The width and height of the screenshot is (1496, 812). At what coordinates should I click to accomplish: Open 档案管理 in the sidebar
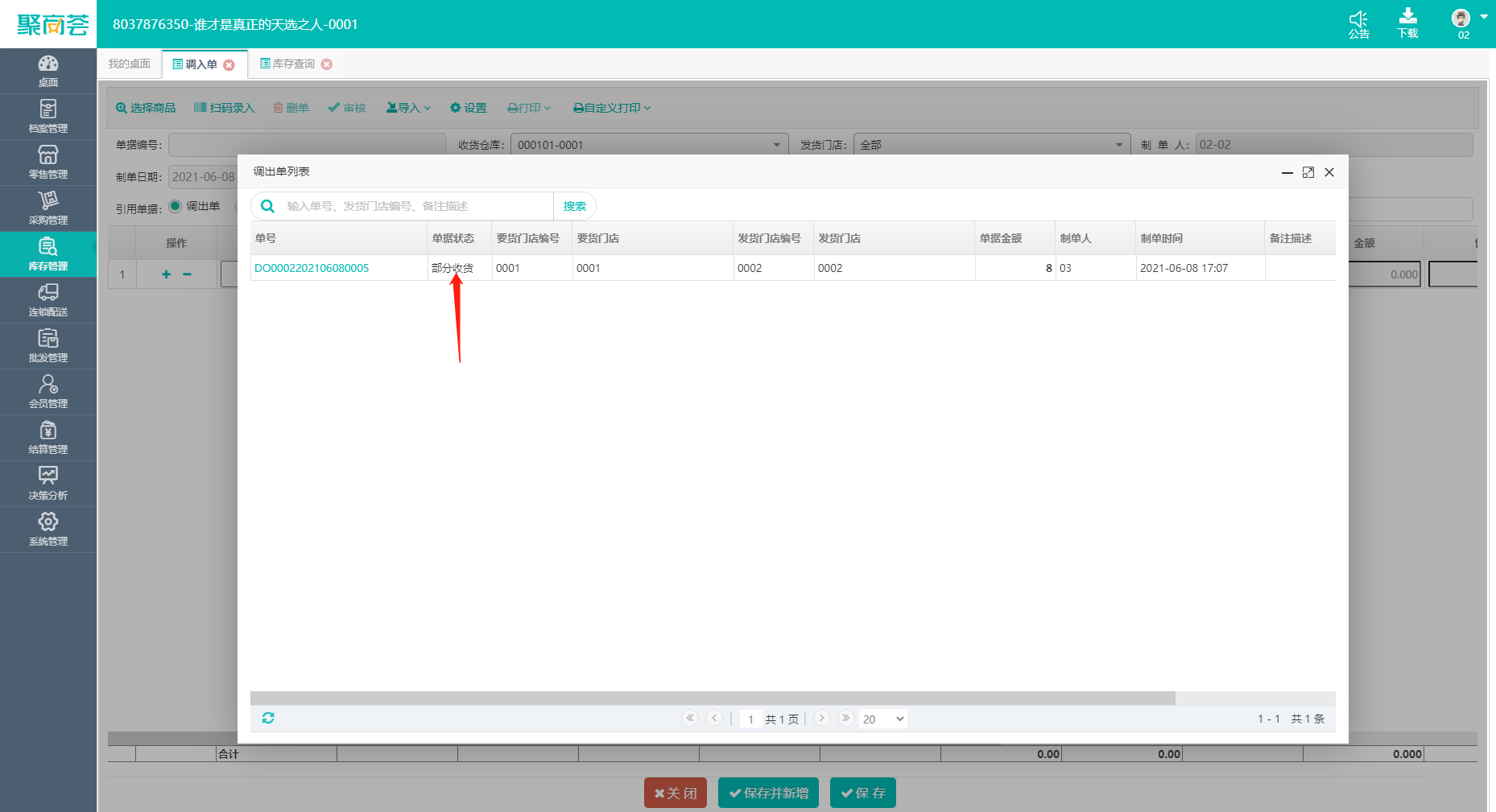[48, 117]
